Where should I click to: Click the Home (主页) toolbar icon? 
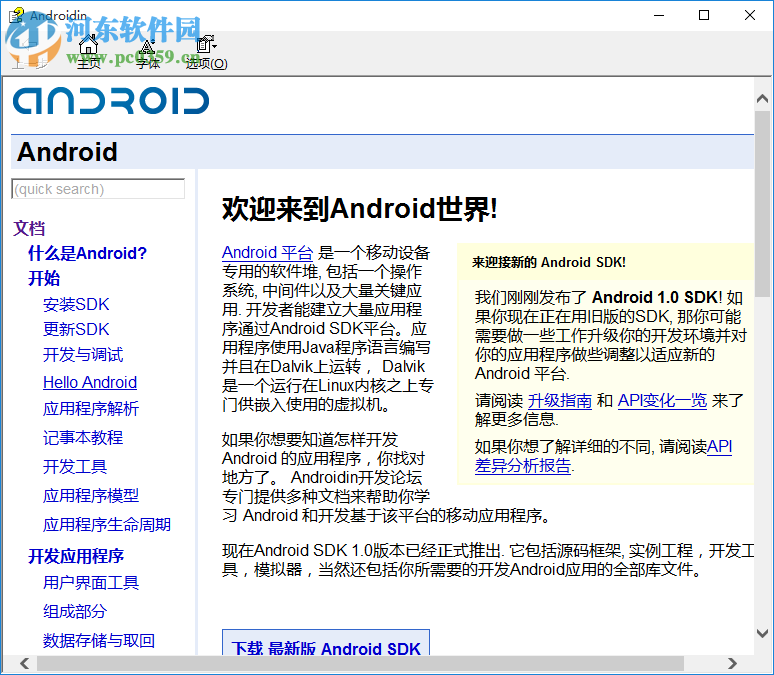click(89, 52)
